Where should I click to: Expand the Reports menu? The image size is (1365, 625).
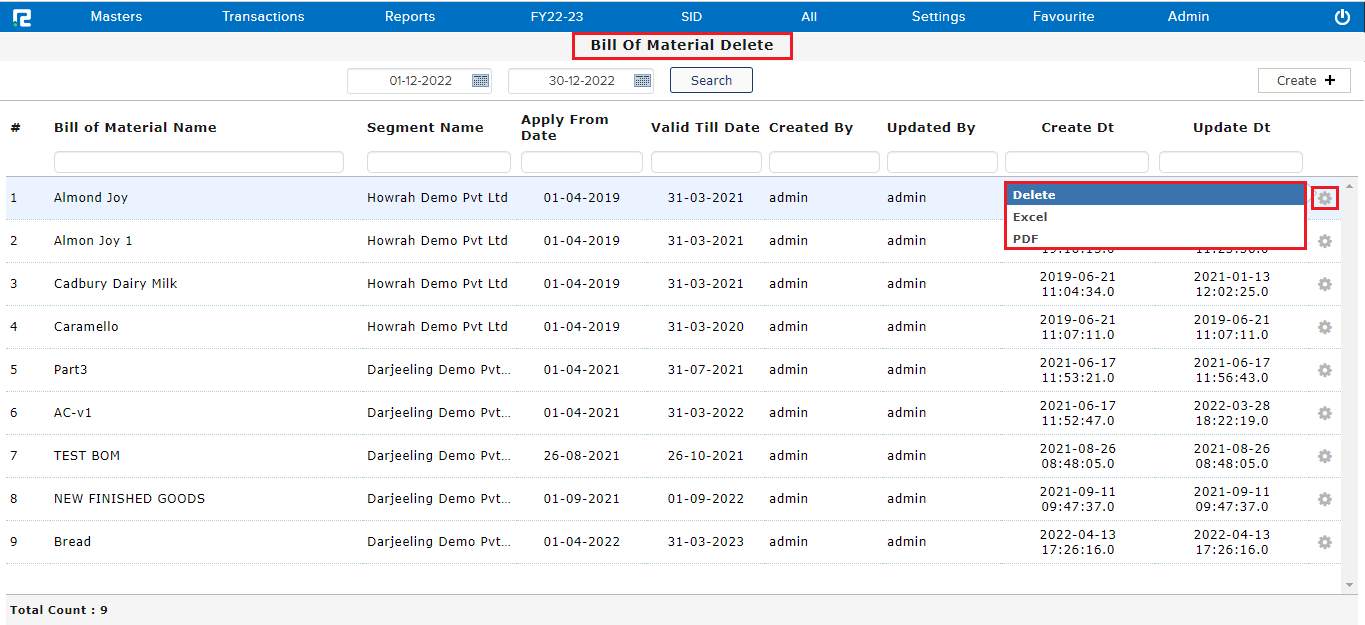coord(410,17)
